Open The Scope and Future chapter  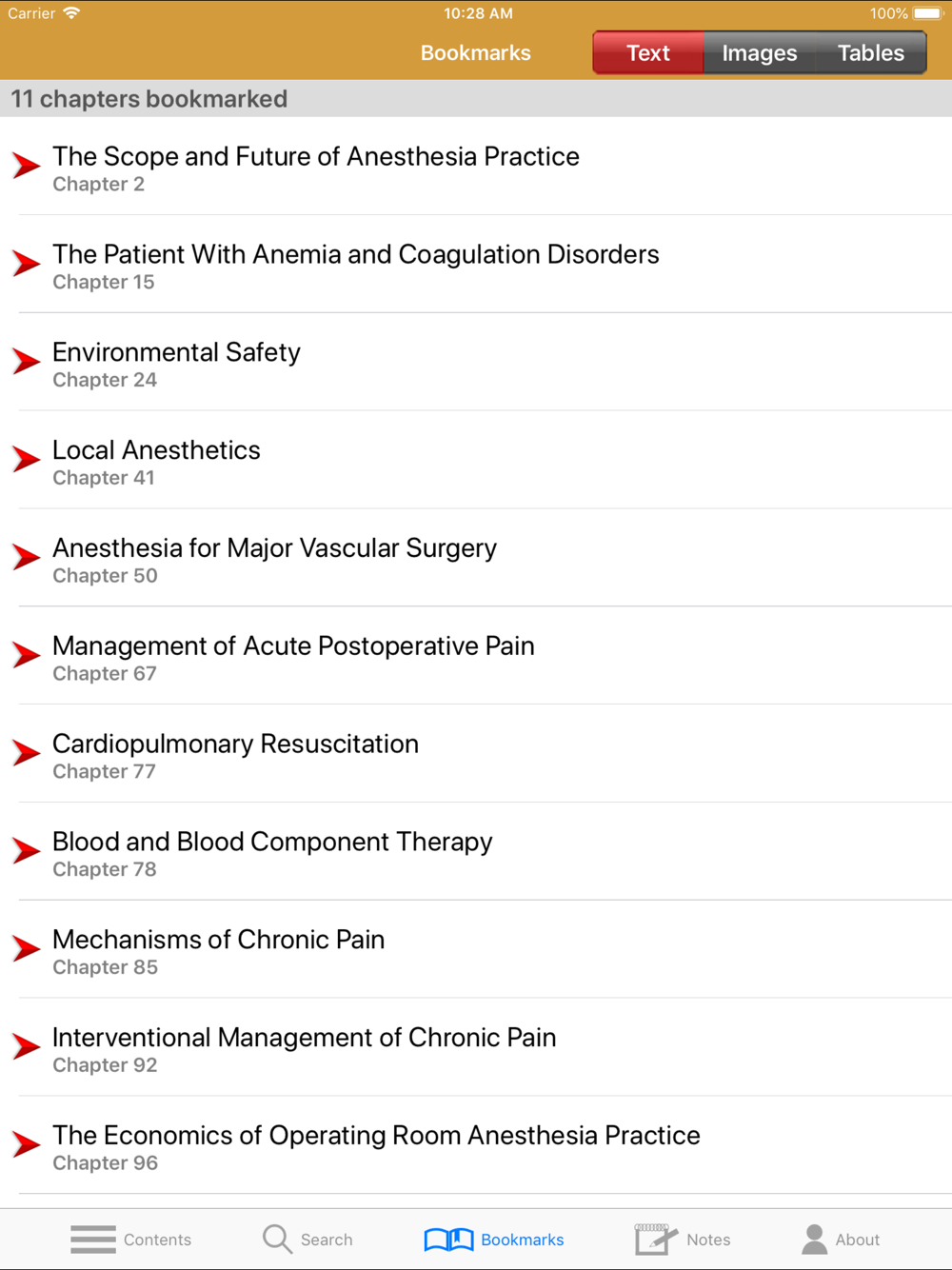click(315, 157)
